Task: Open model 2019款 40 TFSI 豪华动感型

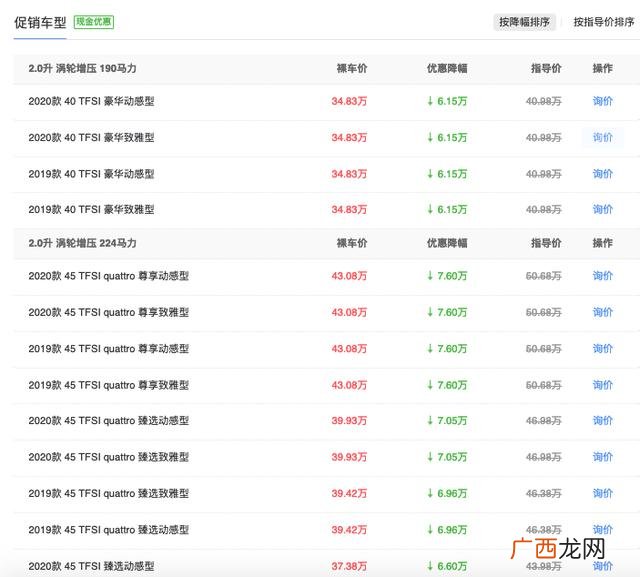Action: tap(91, 174)
